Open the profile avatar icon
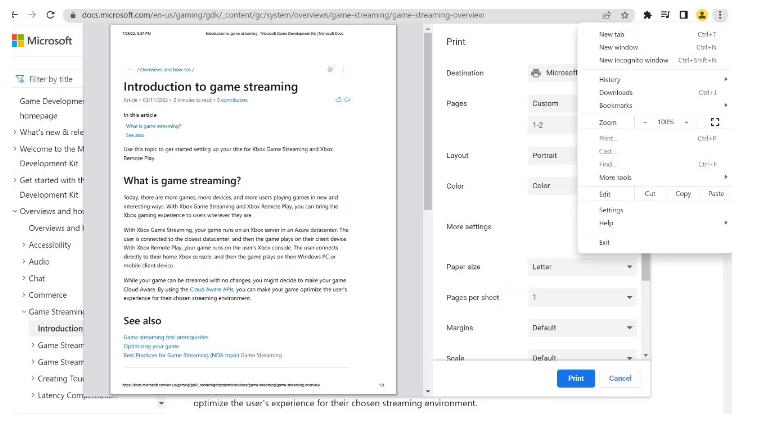 pyautogui.click(x=702, y=15)
